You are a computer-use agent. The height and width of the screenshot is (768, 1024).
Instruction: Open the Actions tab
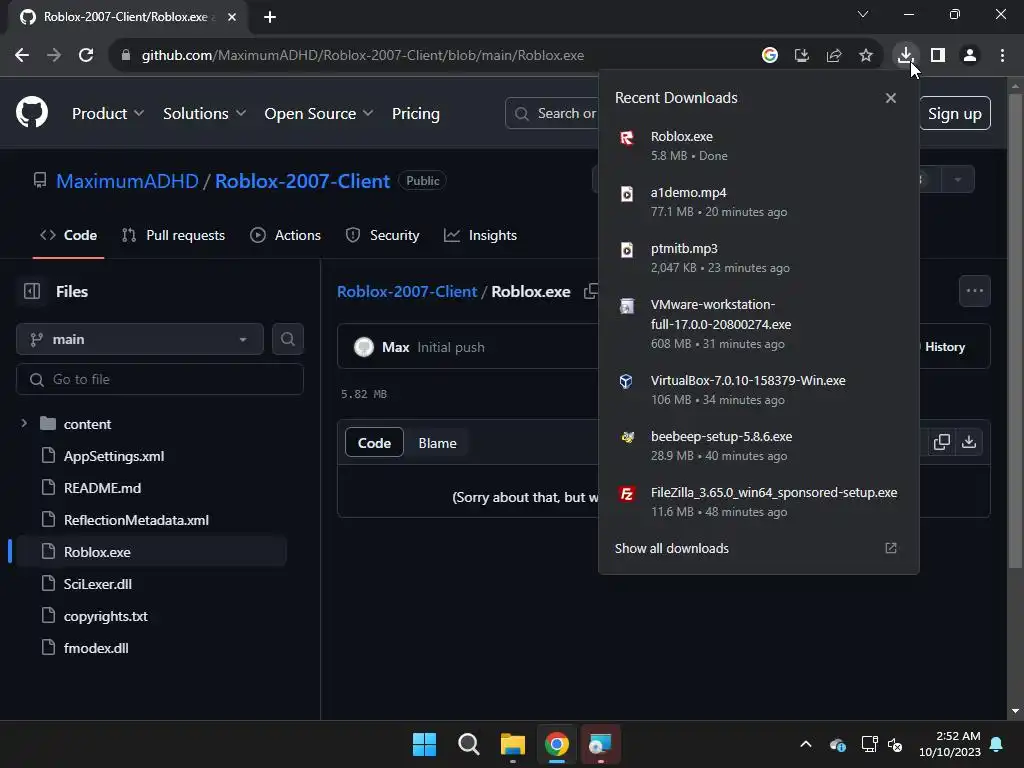tap(285, 235)
